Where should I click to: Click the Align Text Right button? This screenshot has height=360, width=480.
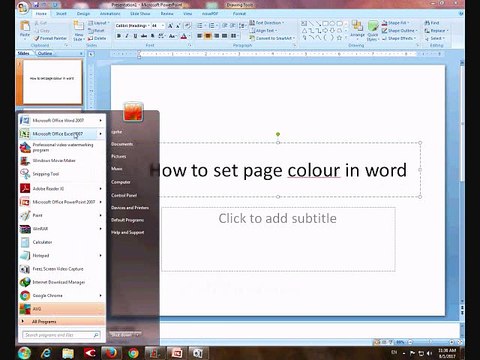(x=216, y=36)
